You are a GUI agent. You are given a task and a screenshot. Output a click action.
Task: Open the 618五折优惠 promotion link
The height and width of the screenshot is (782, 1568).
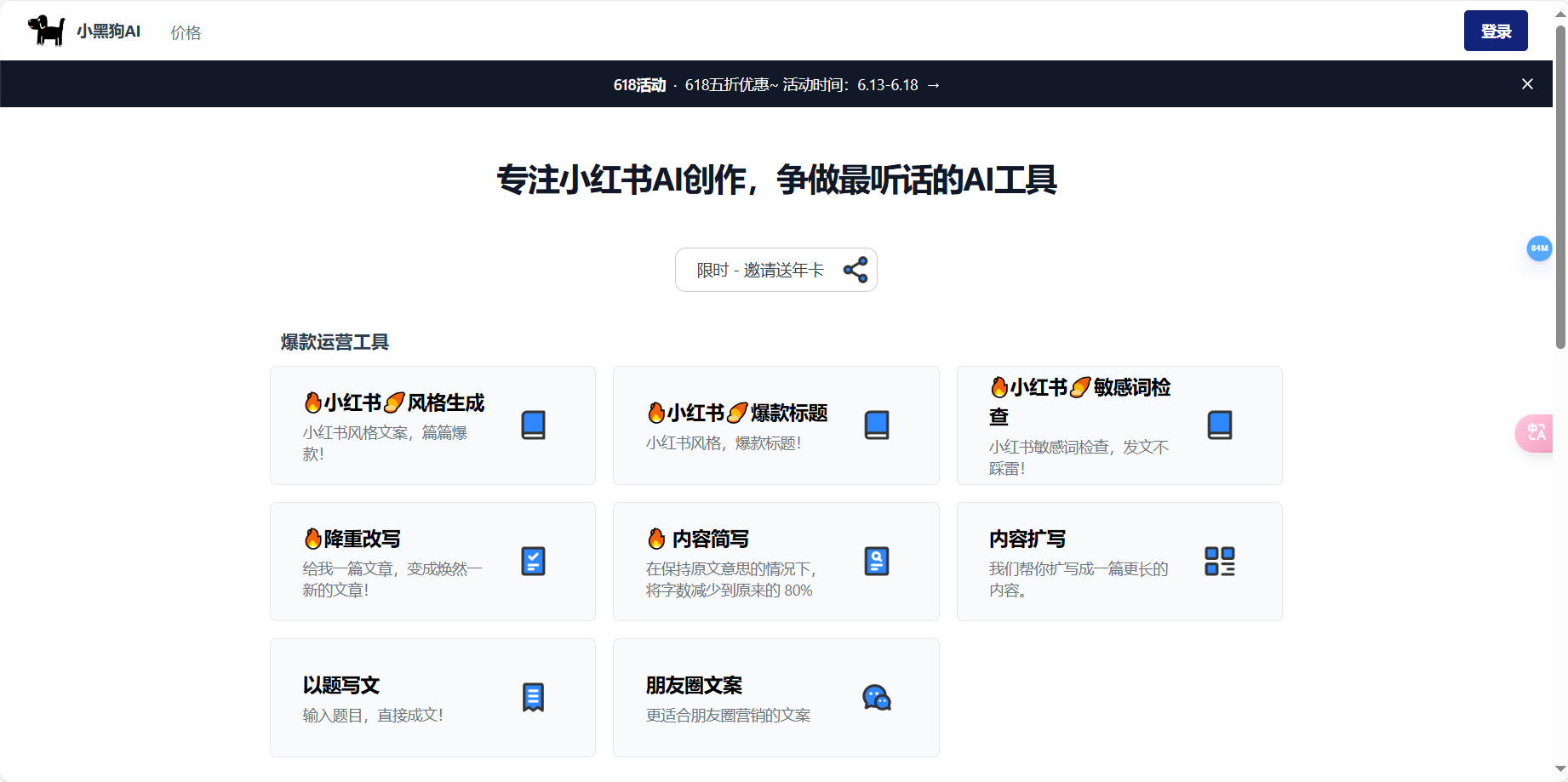click(730, 84)
